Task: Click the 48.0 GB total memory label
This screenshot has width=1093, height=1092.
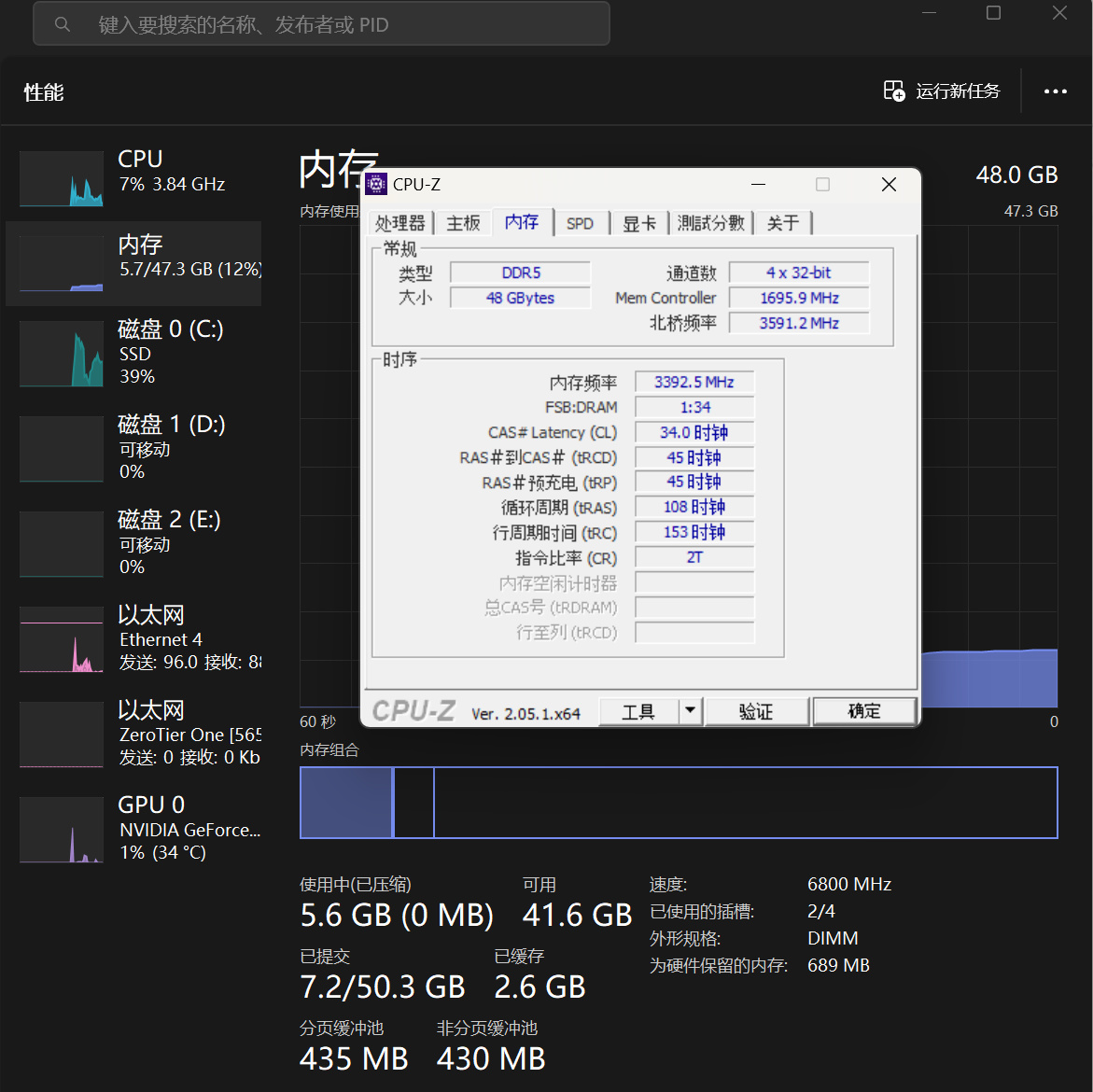Action: coord(1016,175)
